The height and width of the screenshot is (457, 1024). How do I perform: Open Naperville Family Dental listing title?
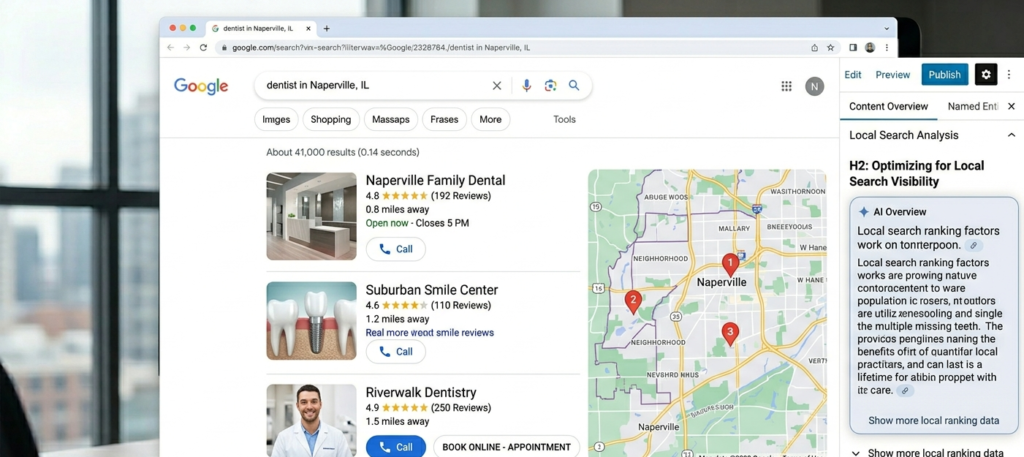[x=436, y=180]
